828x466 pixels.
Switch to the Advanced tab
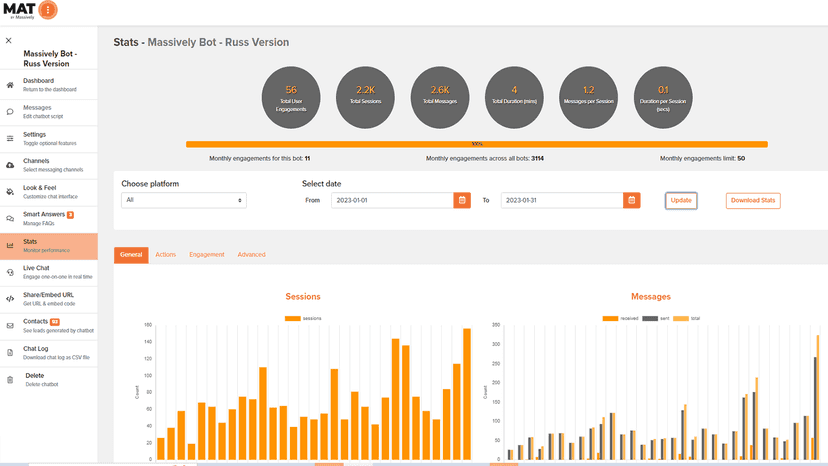click(251, 255)
